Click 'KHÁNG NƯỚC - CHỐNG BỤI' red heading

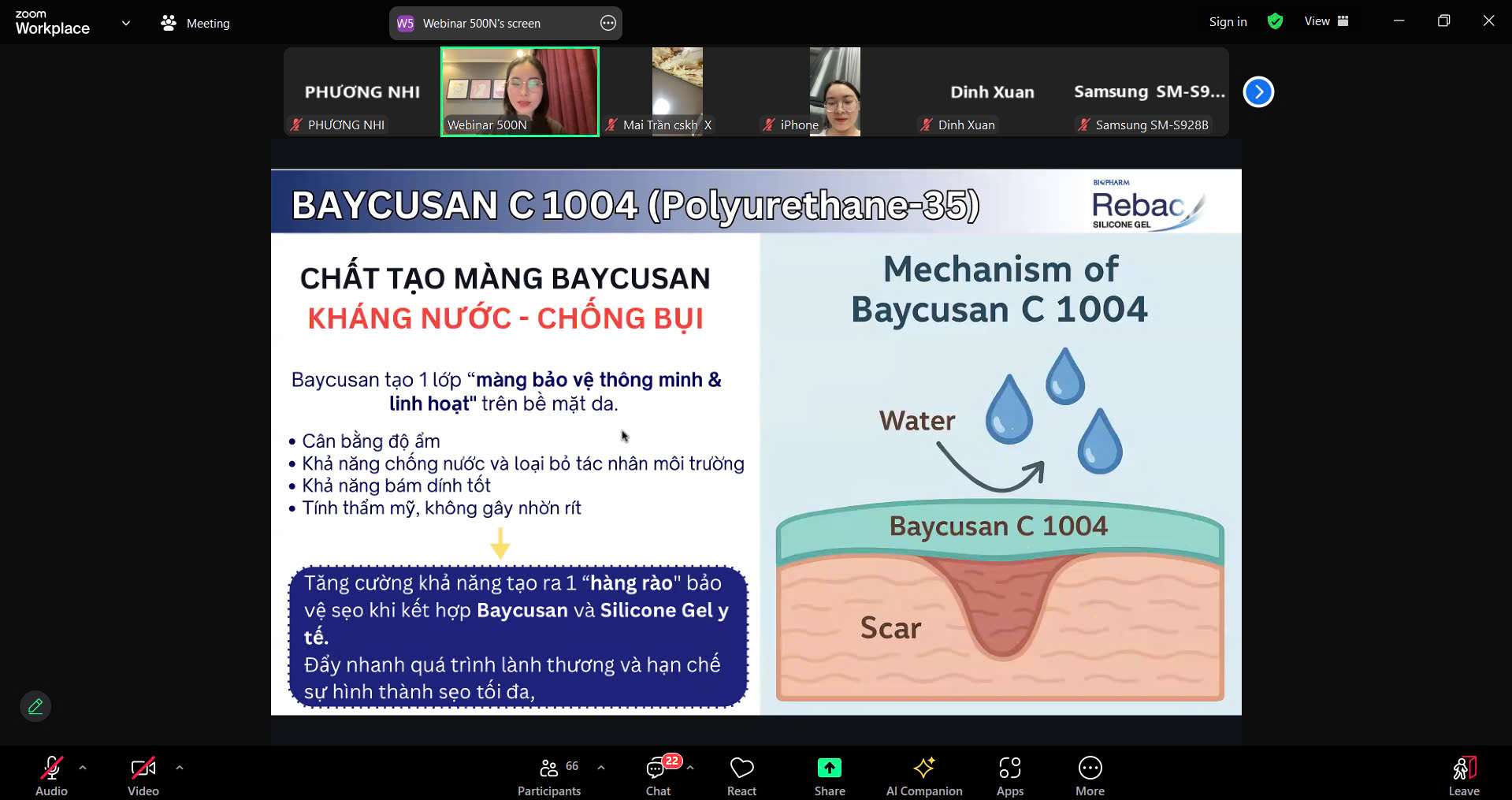[505, 318]
